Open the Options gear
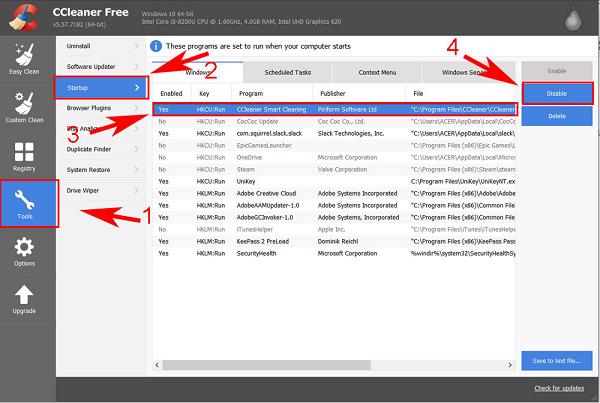 pos(23,251)
